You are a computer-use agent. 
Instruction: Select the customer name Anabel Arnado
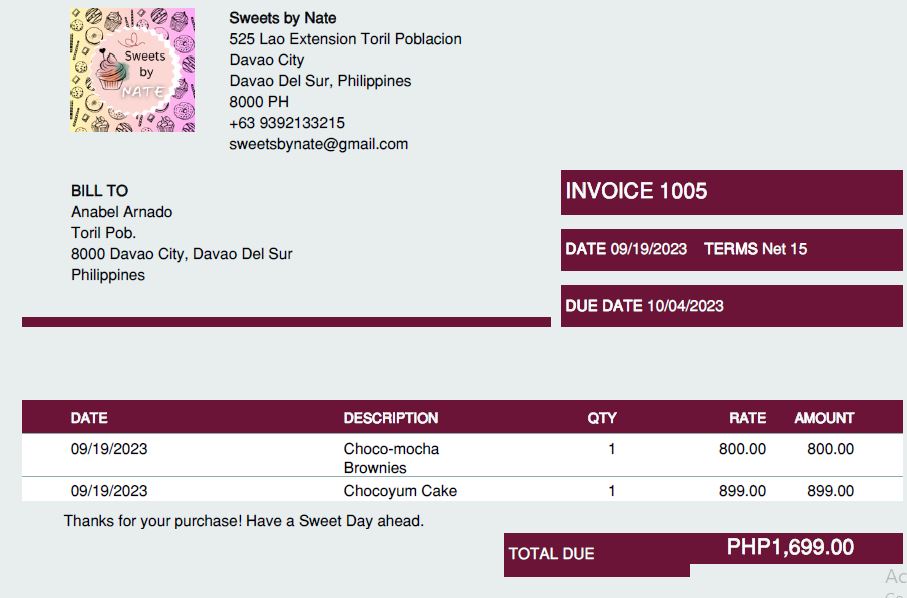point(121,212)
